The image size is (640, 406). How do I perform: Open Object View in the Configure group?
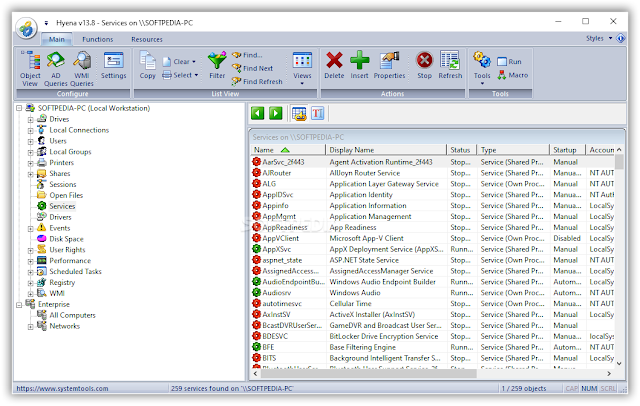pyautogui.click(x=30, y=69)
